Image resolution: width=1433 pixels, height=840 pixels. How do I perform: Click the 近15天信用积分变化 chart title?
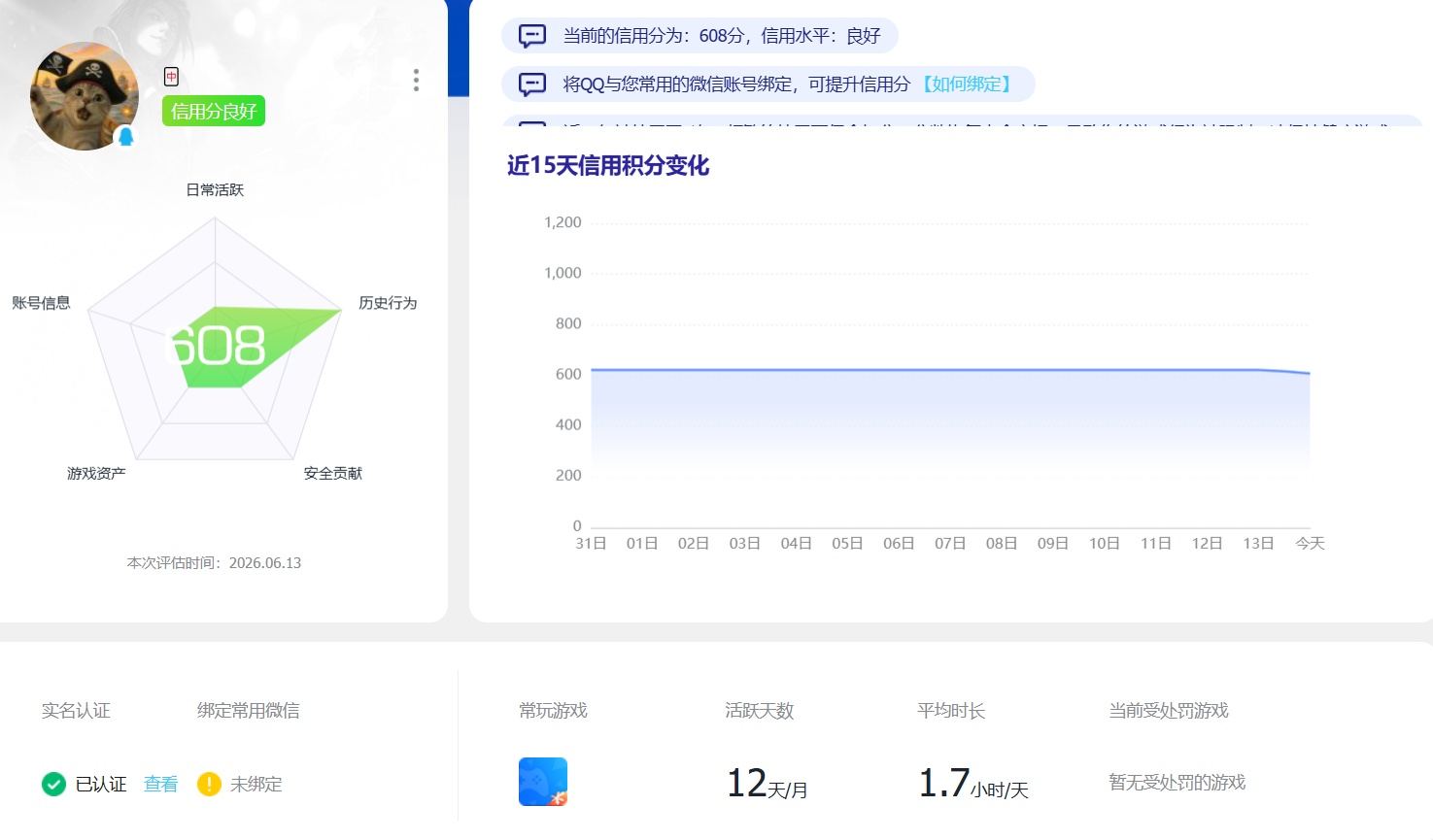click(608, 166)
